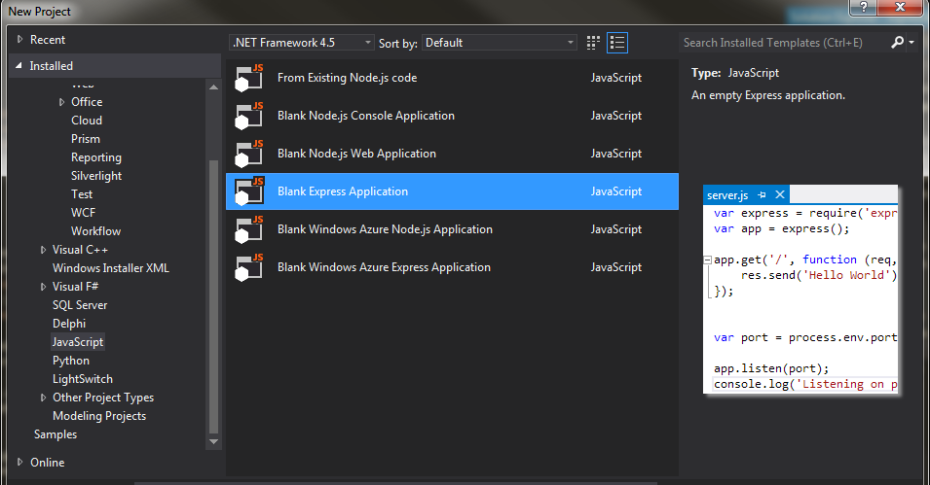Viewport: 930px width, 485px height.
Task: Select the Test category
Action: pyautogui.click(x=81, y=194)
